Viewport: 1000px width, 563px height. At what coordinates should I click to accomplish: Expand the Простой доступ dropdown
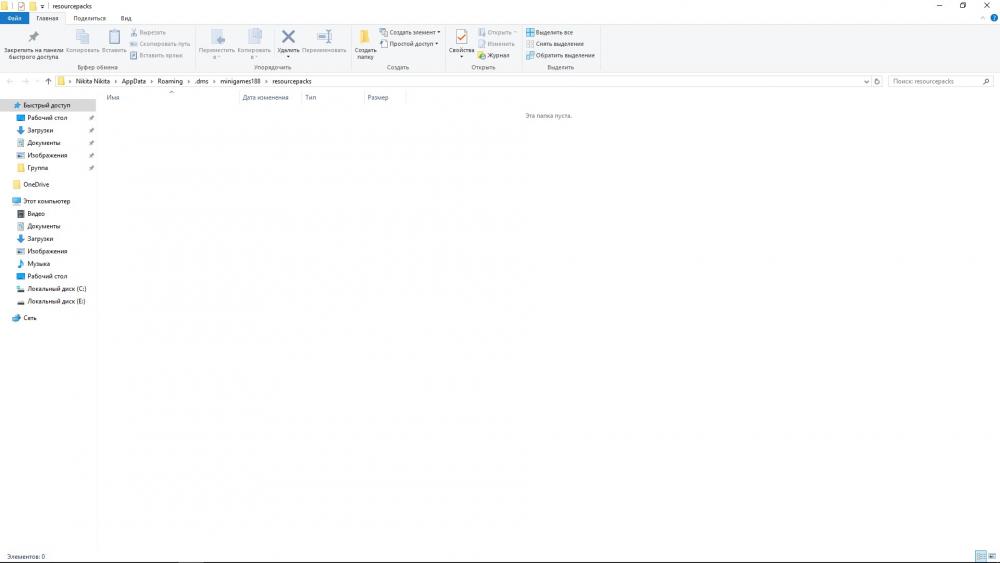coord(410,44)
